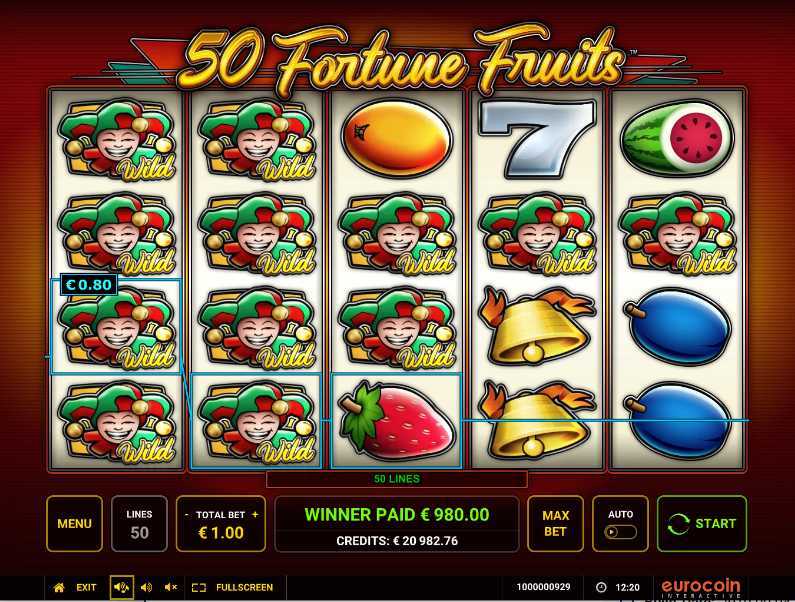Click the fullscreen brackets icon

coord(199,588)
